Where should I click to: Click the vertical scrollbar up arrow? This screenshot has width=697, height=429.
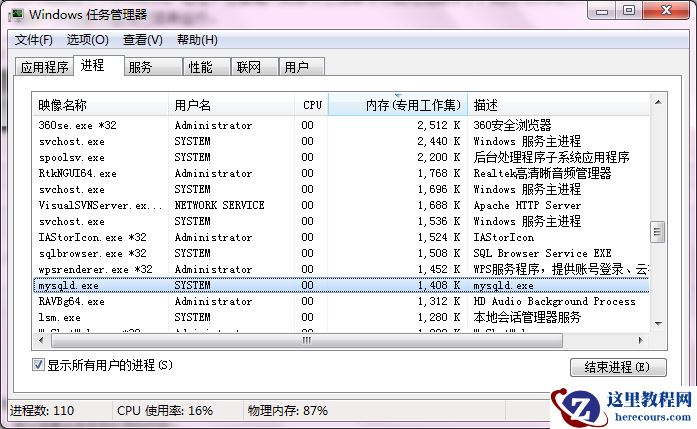(x=658, y=102)
